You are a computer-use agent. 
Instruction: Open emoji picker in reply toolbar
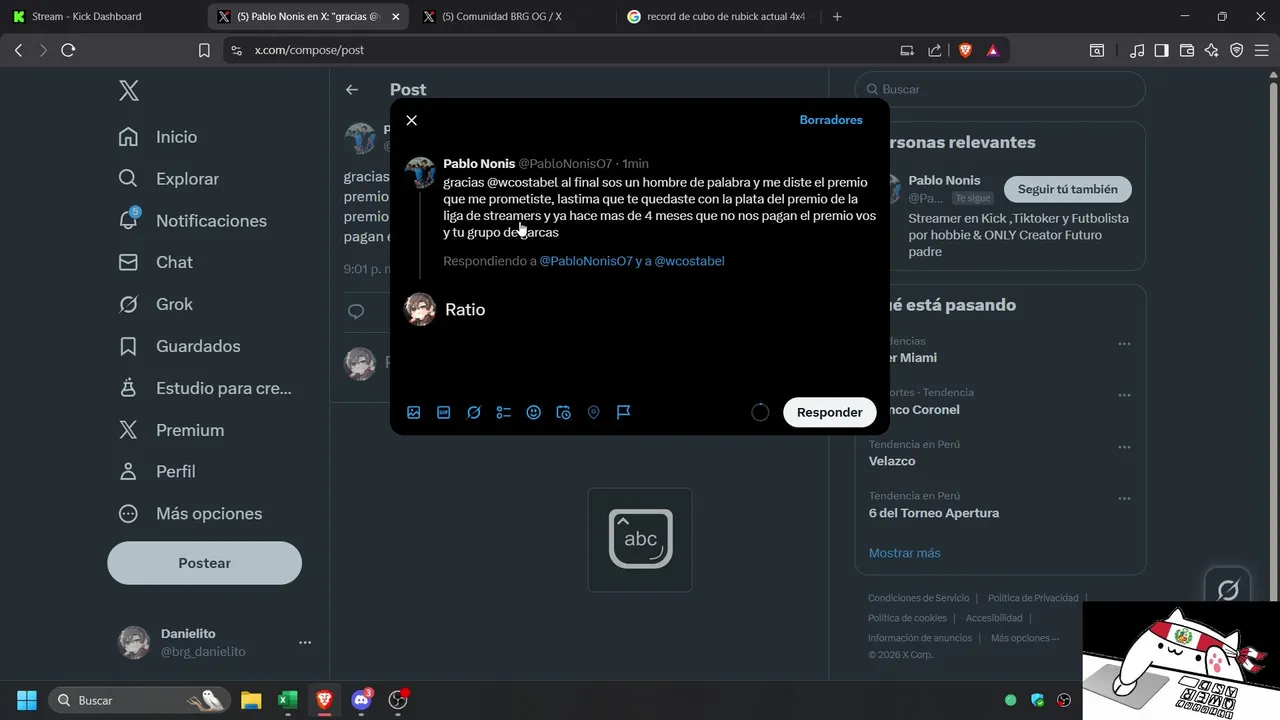pos(534,412)
